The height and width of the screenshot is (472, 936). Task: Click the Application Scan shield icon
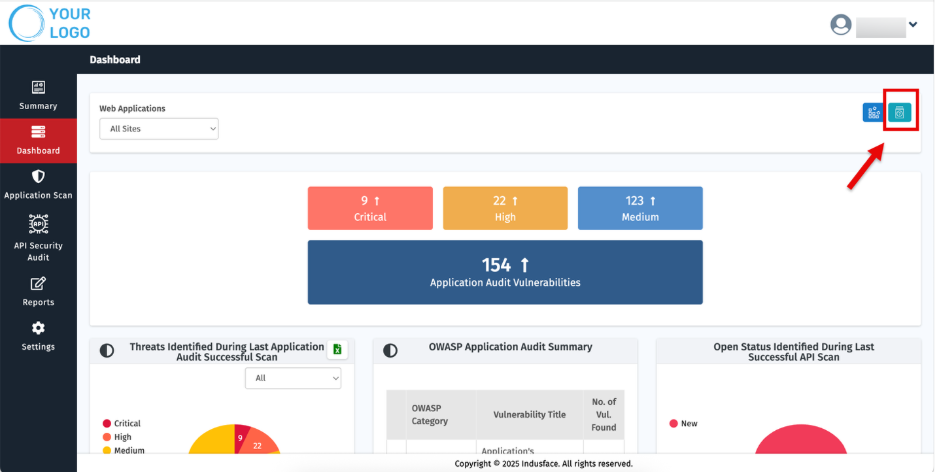(x=38, y=177)
